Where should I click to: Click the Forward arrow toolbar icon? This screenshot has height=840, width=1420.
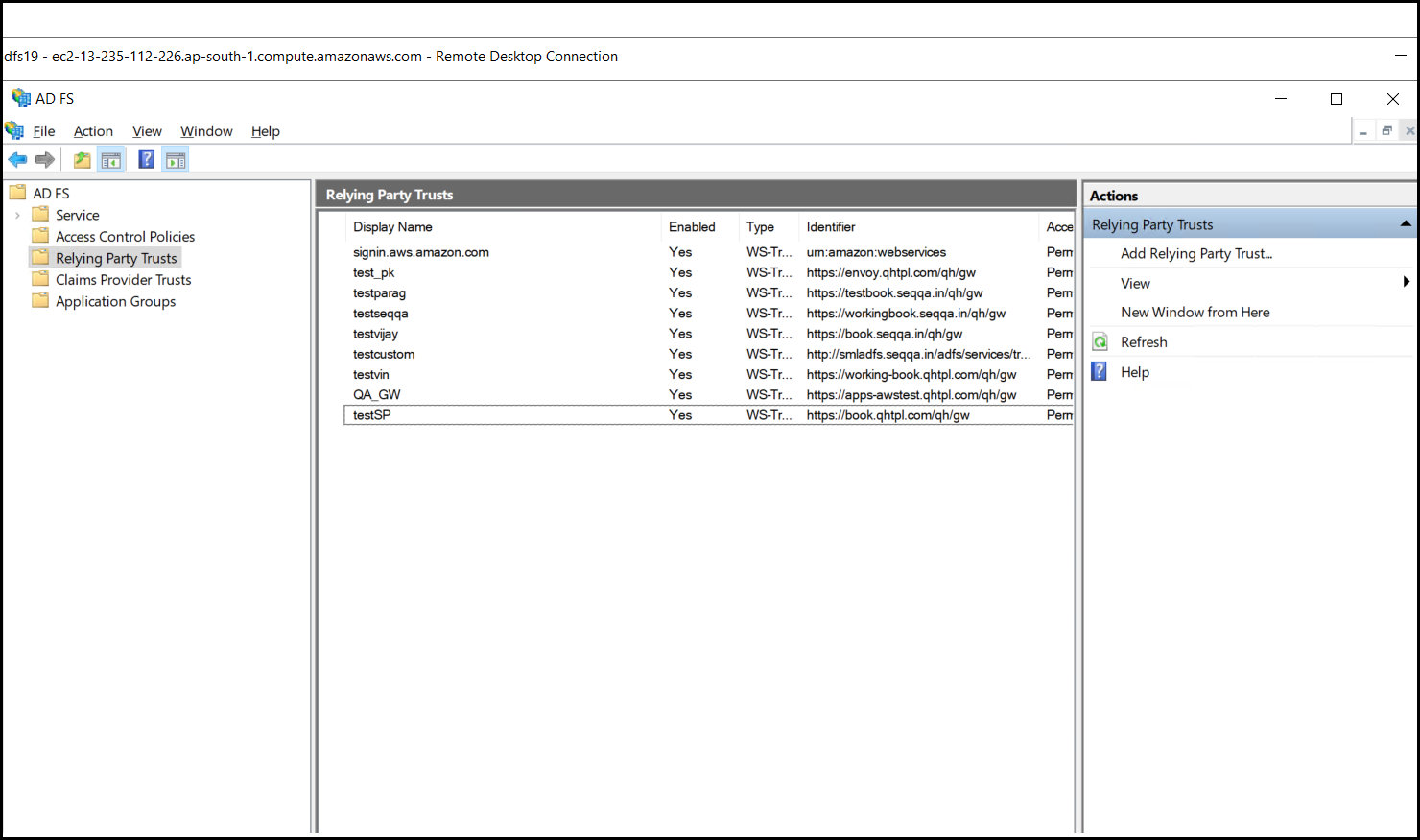45,159
